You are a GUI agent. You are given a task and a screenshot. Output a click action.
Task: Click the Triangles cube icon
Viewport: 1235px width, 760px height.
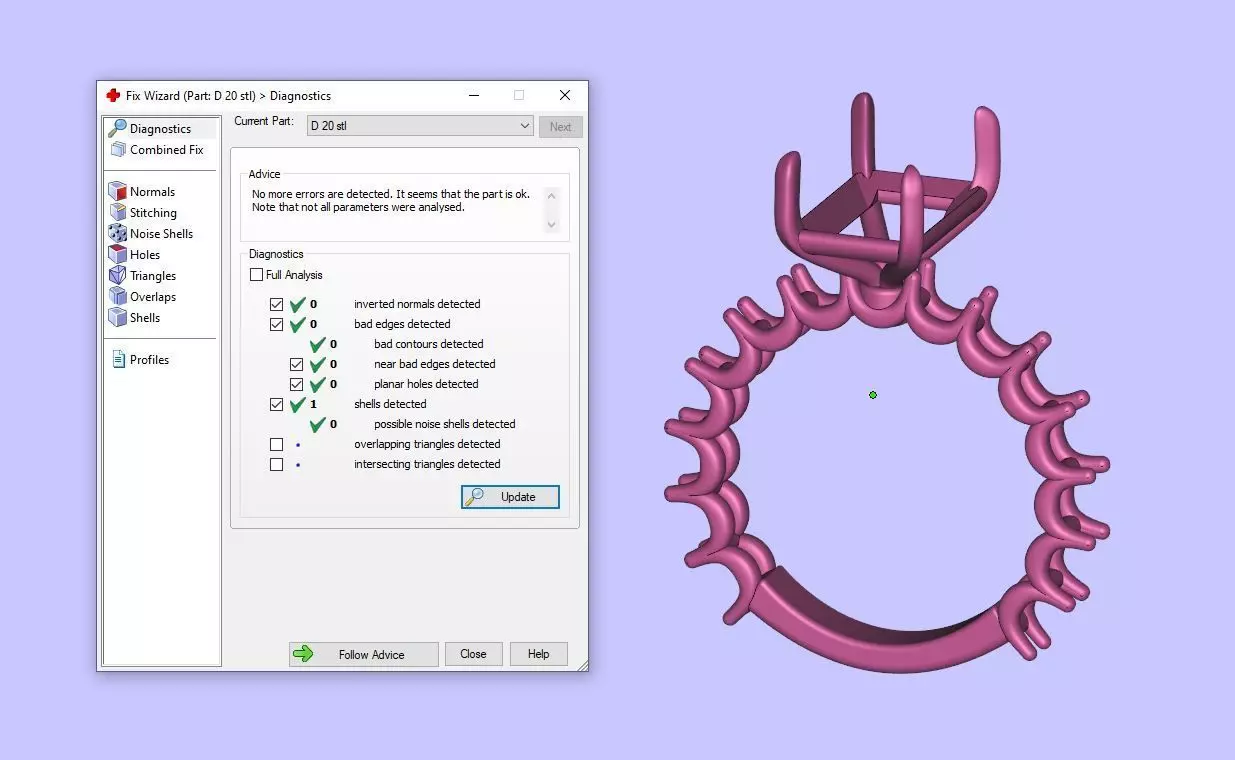coord(117,276)
